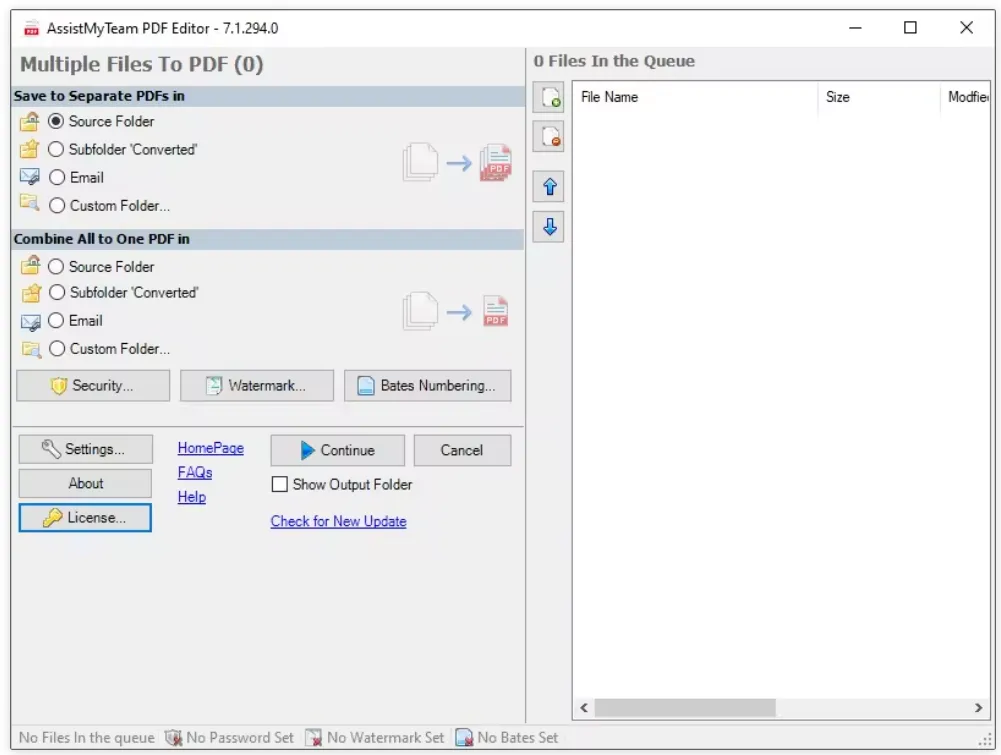The height and width of the screenshot is (755, 1001).
Task: Select Subfolder 'Converted' for separate PDFs
Action: click(56, 149)
